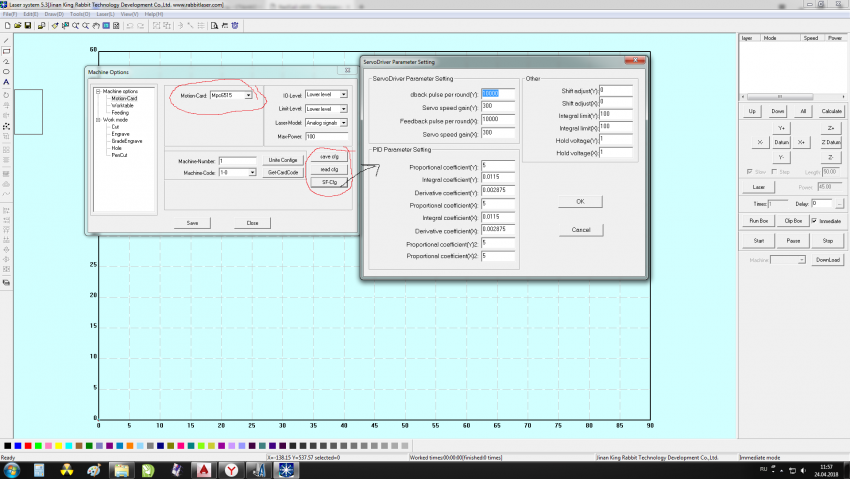Open the File menu
Viewport: 850px width, 479px height.
(10, 14)
